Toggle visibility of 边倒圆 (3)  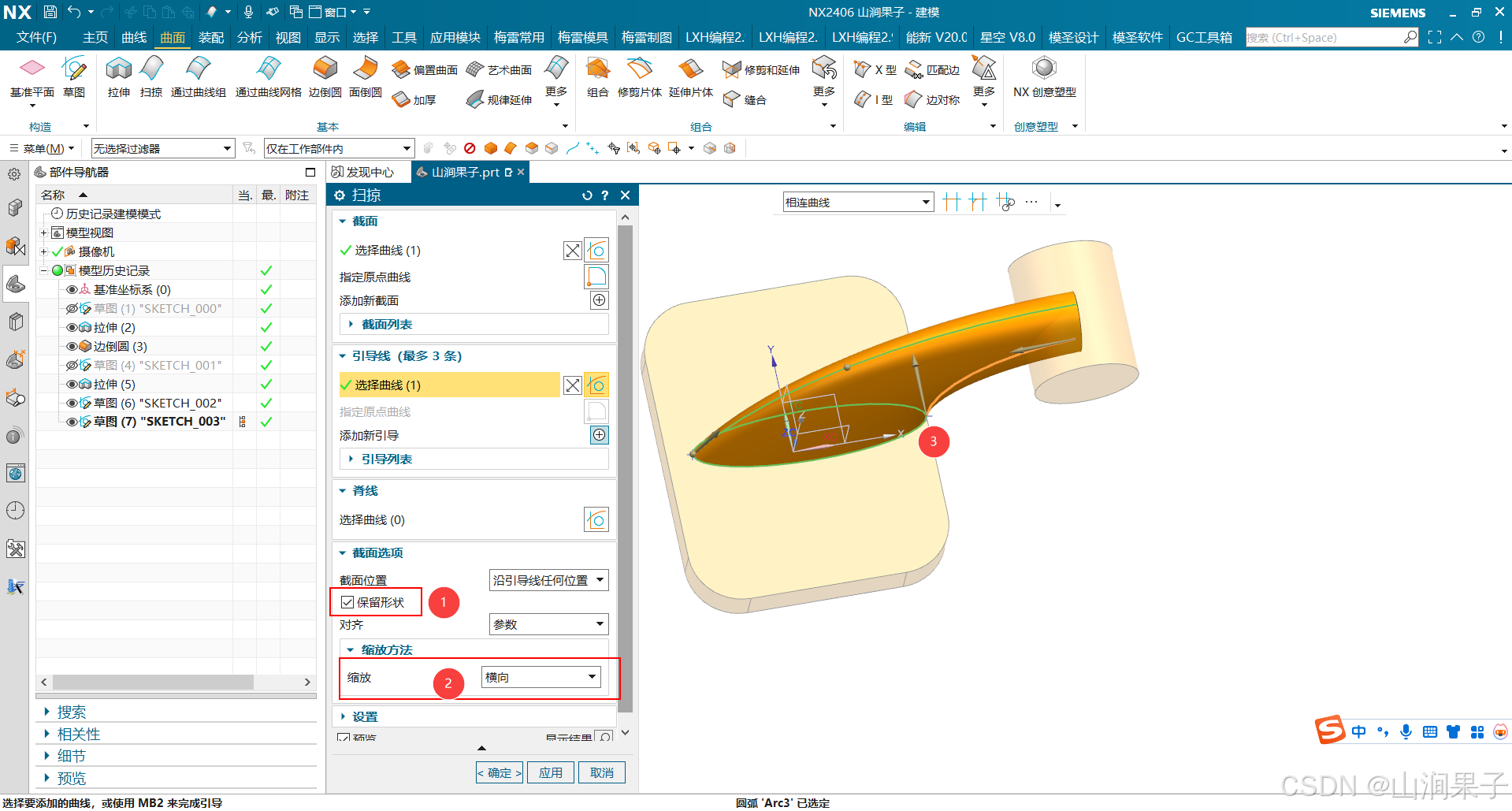pos(72,347)
